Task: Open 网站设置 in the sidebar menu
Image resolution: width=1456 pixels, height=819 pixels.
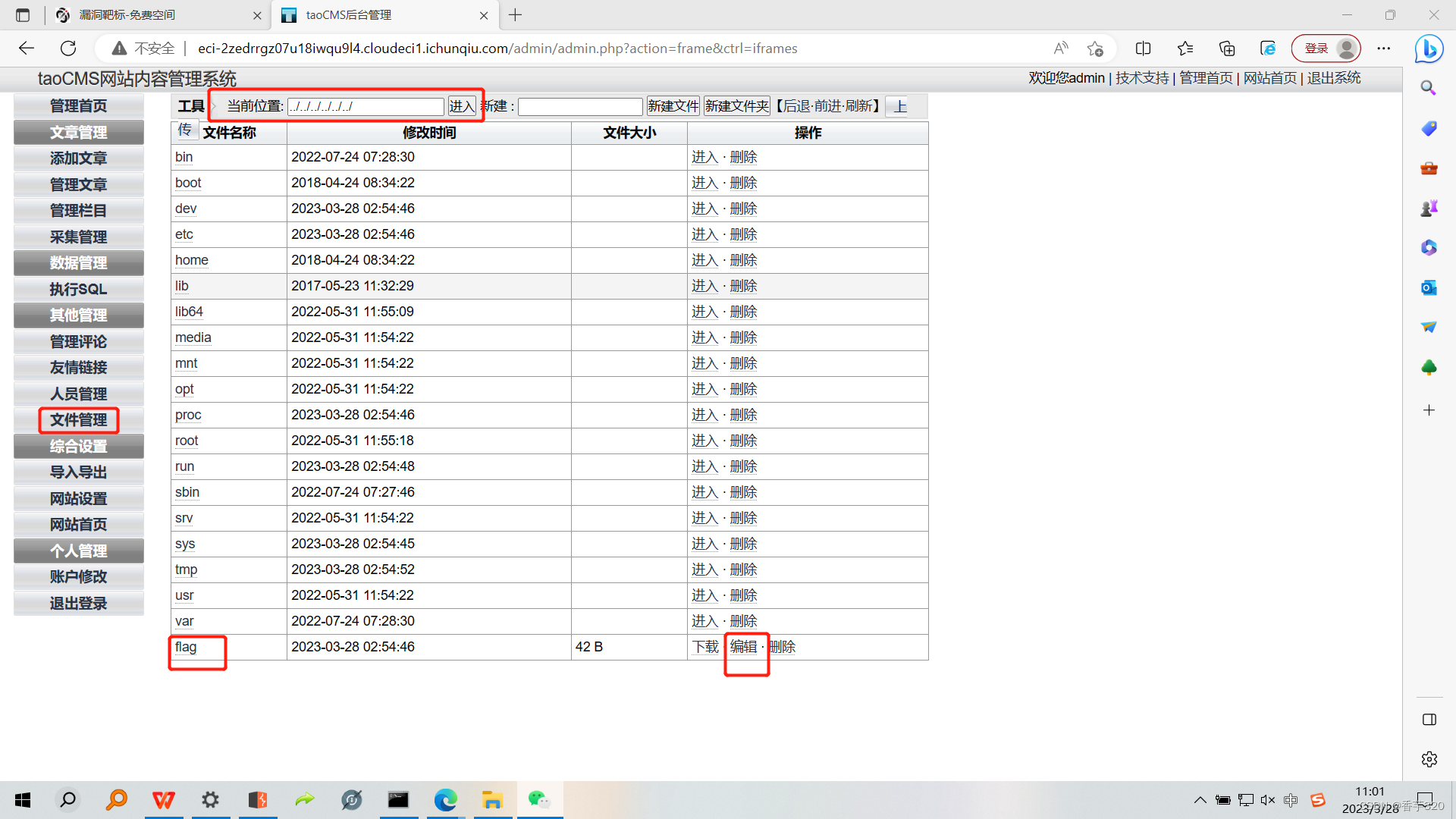Action: 78,498
